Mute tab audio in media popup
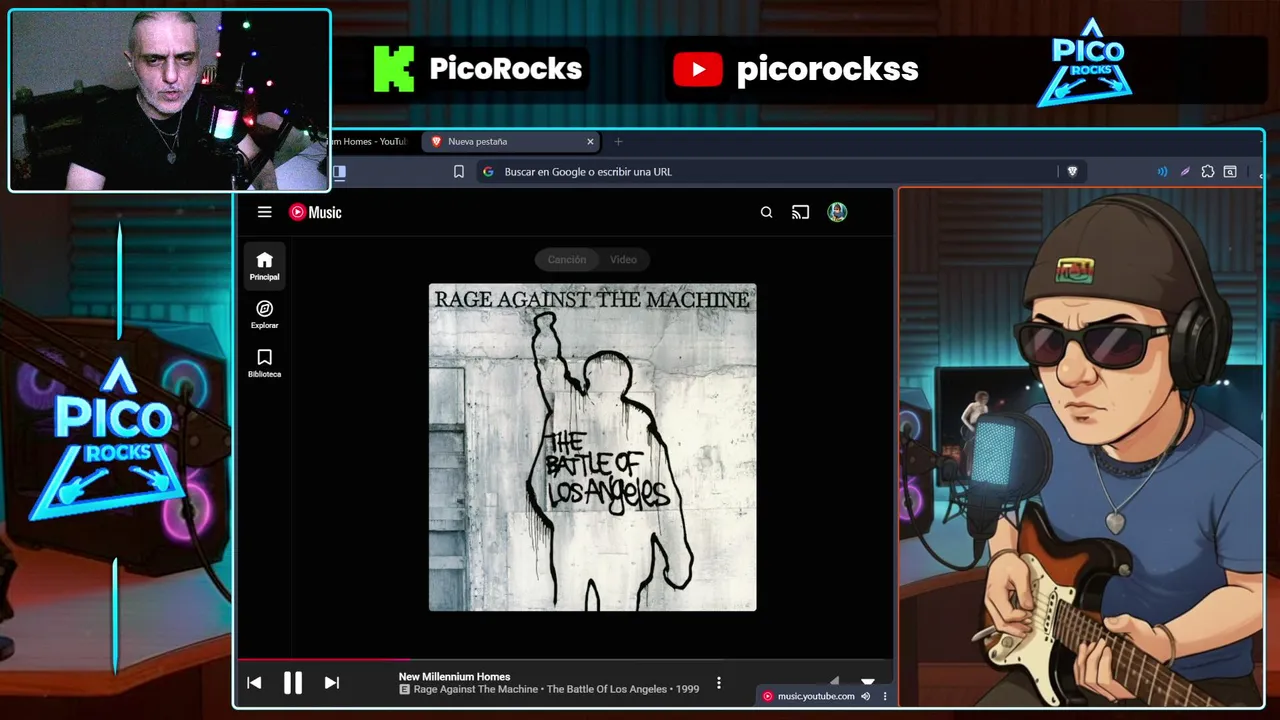1280x720 pixels. [x=866, y=696]
